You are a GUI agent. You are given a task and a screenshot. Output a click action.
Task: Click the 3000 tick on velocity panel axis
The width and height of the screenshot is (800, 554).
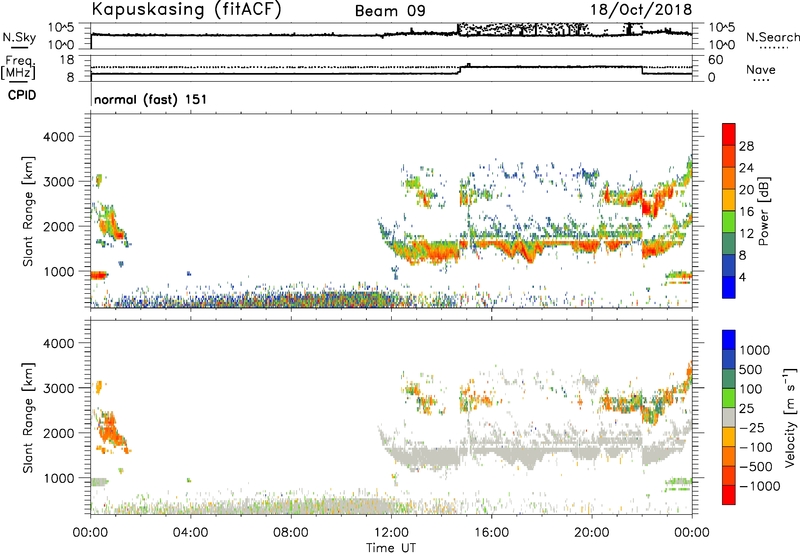[58, 388]
